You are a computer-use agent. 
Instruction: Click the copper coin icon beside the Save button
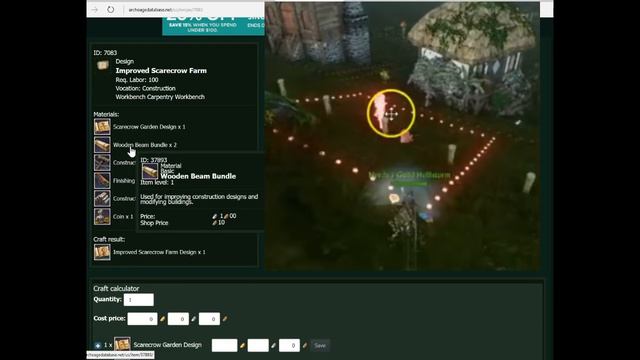pos(304,345)
